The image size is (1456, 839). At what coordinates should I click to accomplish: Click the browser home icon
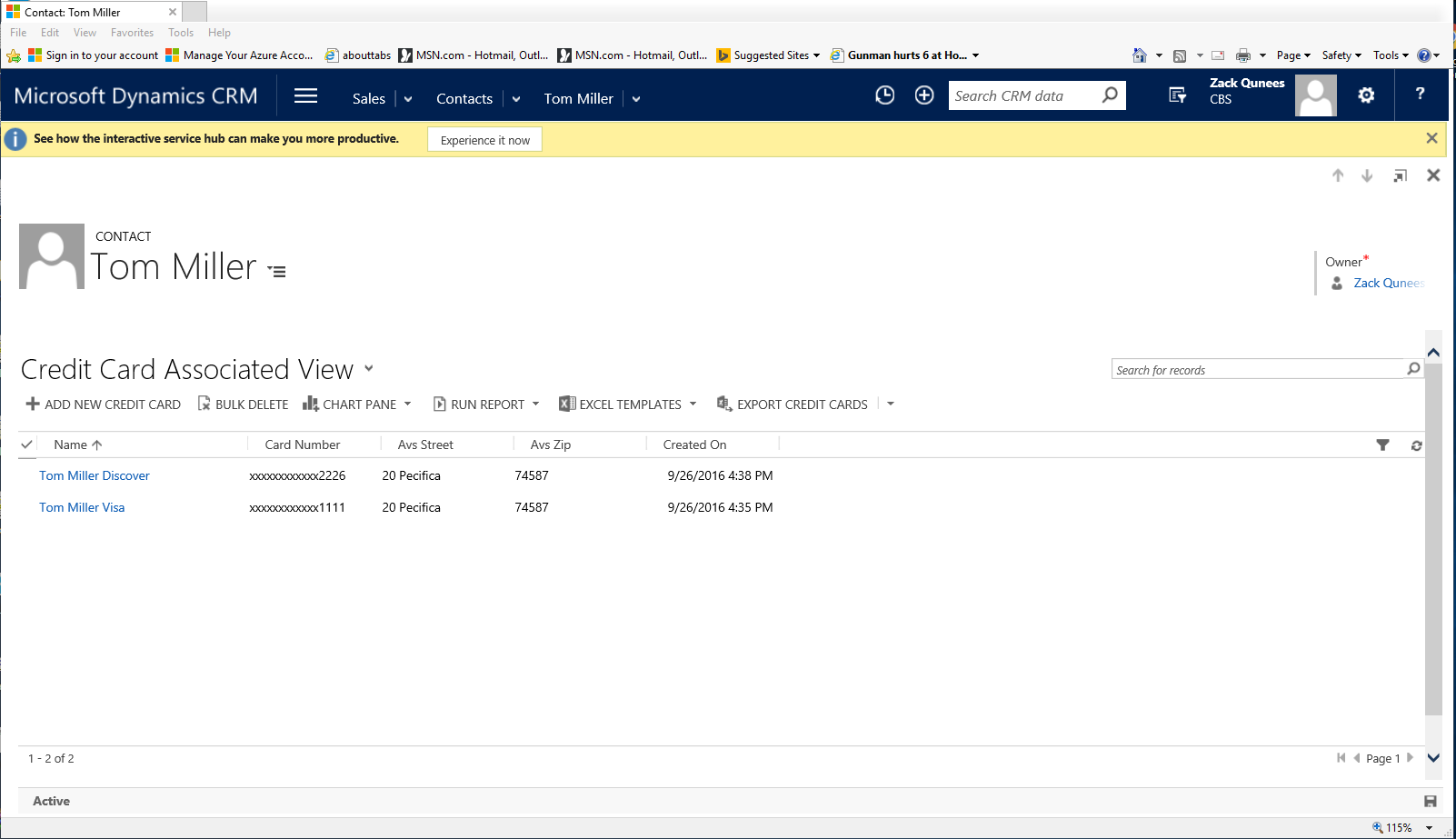(x=1140, y=55)
